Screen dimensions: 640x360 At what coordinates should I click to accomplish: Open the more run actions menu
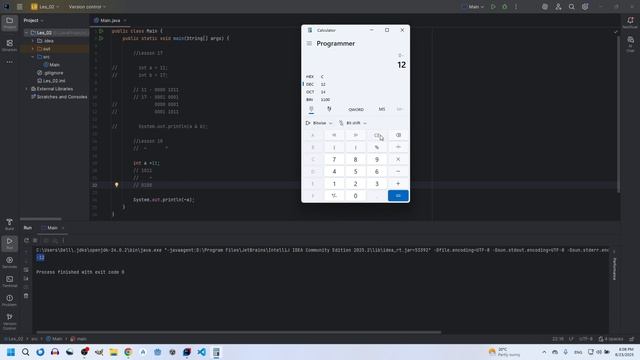pyautogui.click(x=516, y=7)
